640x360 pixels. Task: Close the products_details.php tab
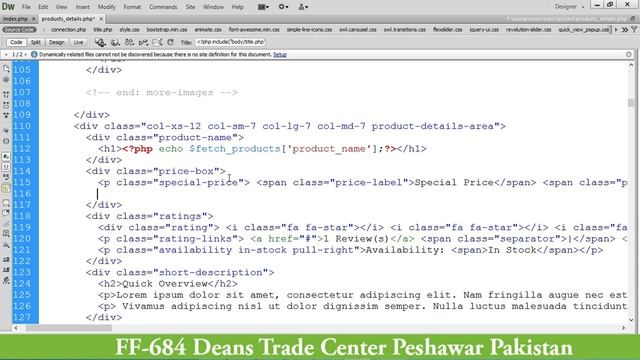point(101,19)
